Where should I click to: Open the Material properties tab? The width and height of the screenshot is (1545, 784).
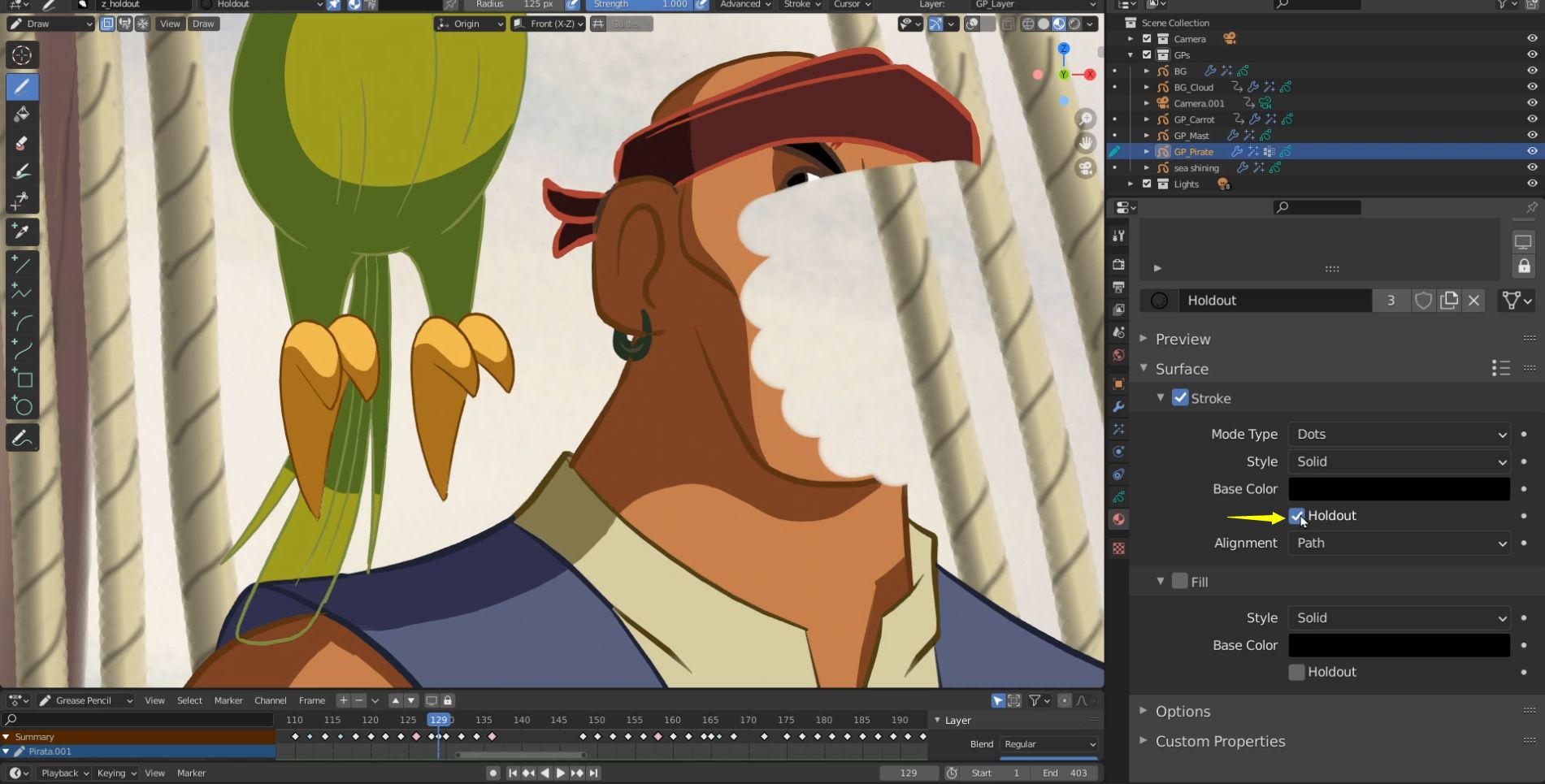point(1119,519)
